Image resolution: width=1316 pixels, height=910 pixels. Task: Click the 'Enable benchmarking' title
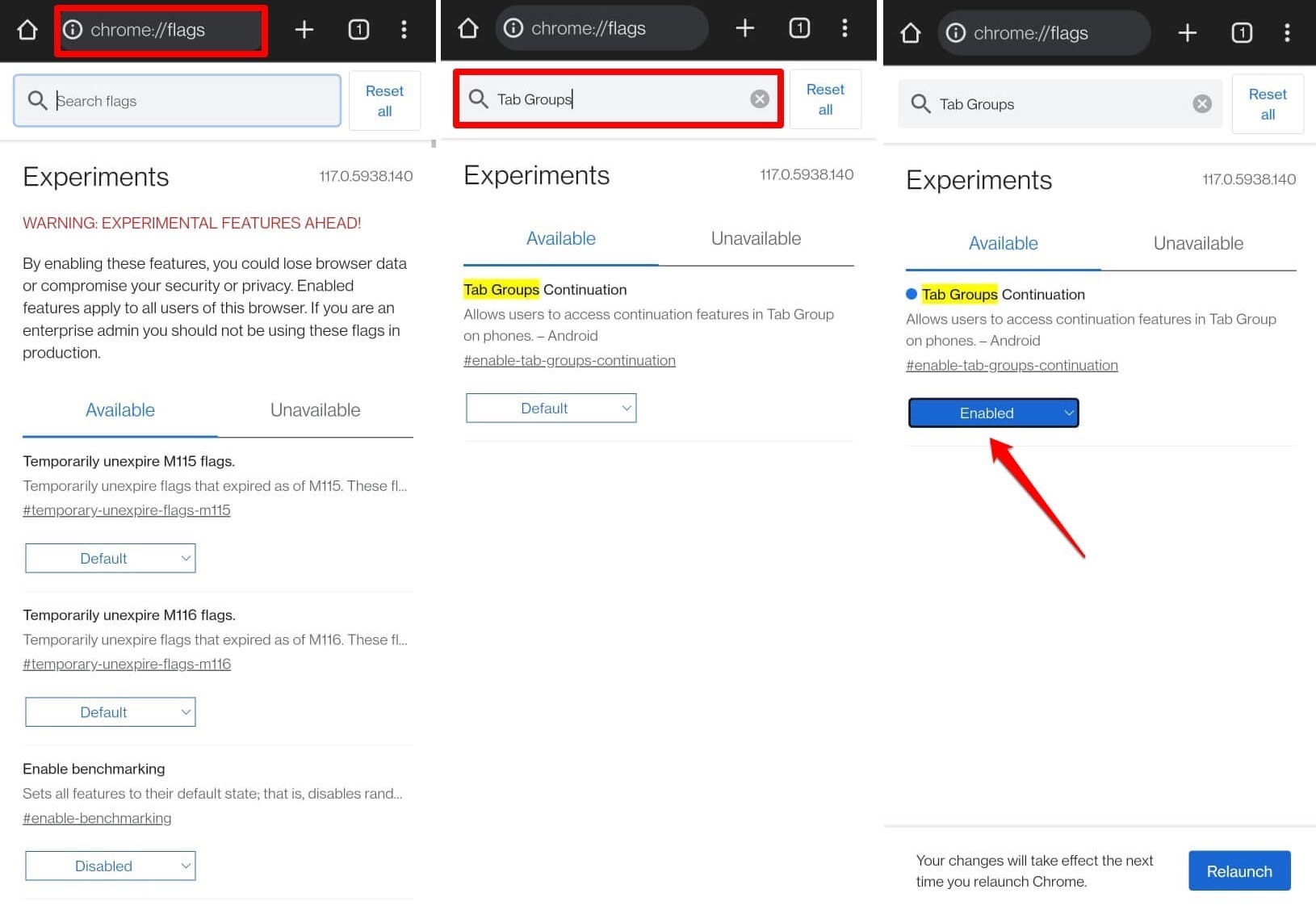[x=94, y=769]
